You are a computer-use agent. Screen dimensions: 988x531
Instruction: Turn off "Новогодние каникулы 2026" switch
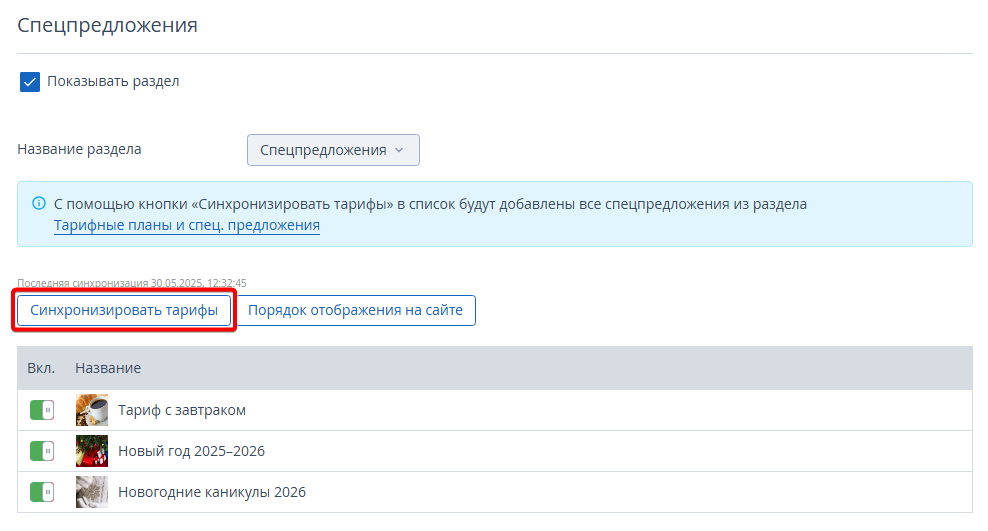pos(42,492)
